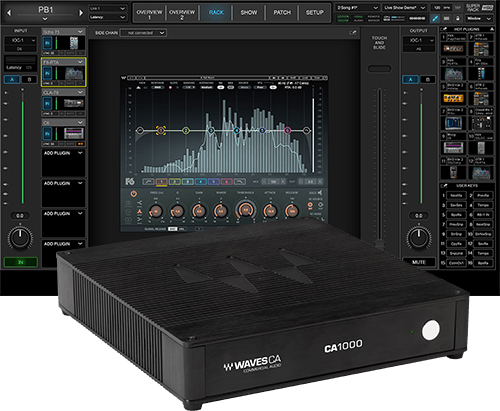500x411 pixels.
Task: Click the lock icon in top toolbar
Action: click(458, 18)
